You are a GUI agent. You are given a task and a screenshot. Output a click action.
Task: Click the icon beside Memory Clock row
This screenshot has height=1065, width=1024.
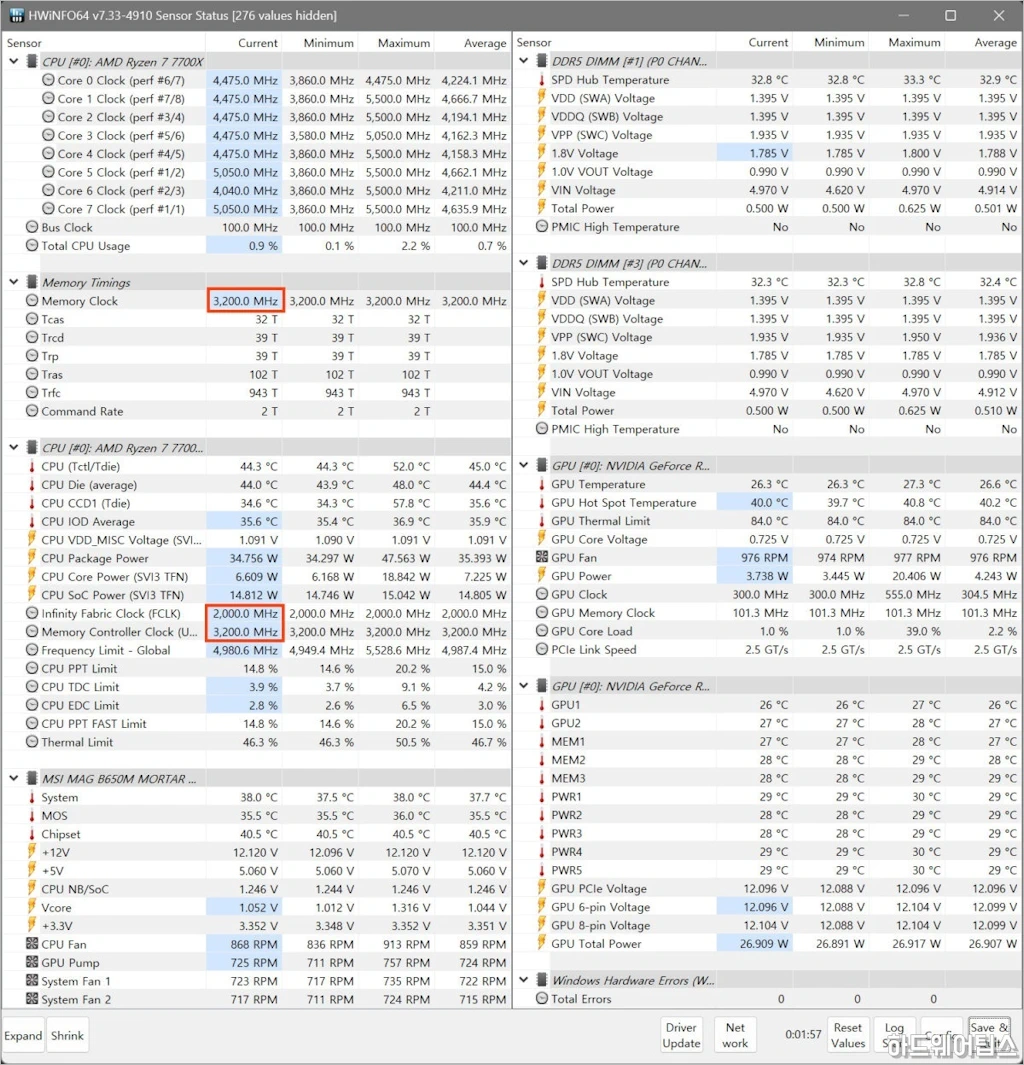32,300
